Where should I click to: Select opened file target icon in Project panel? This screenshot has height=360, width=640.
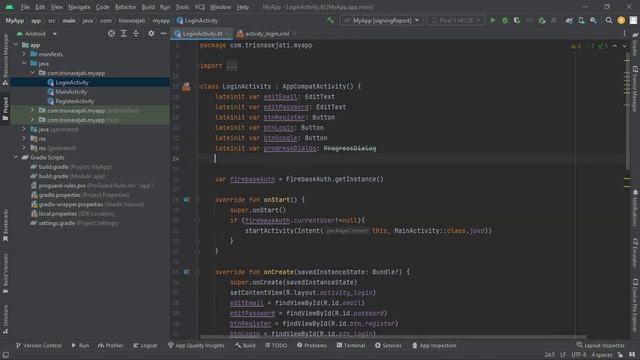[x=111, y=33]
